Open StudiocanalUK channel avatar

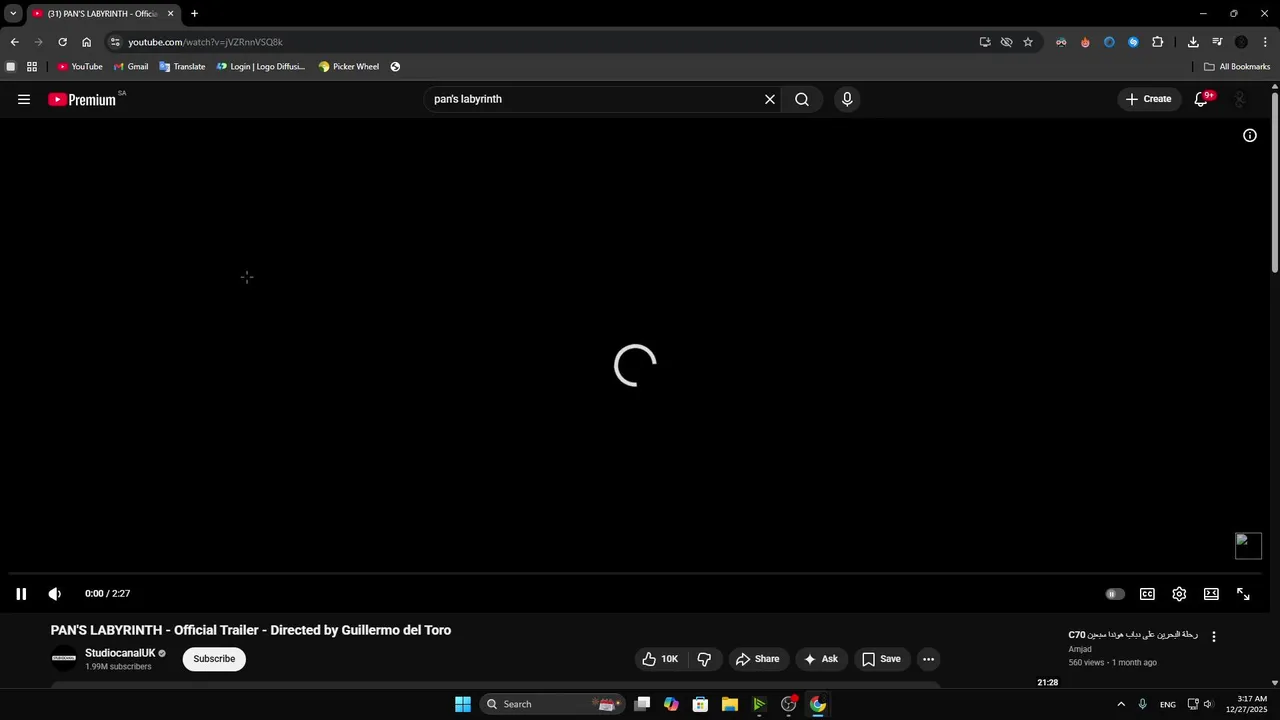[x=64, y=658]
